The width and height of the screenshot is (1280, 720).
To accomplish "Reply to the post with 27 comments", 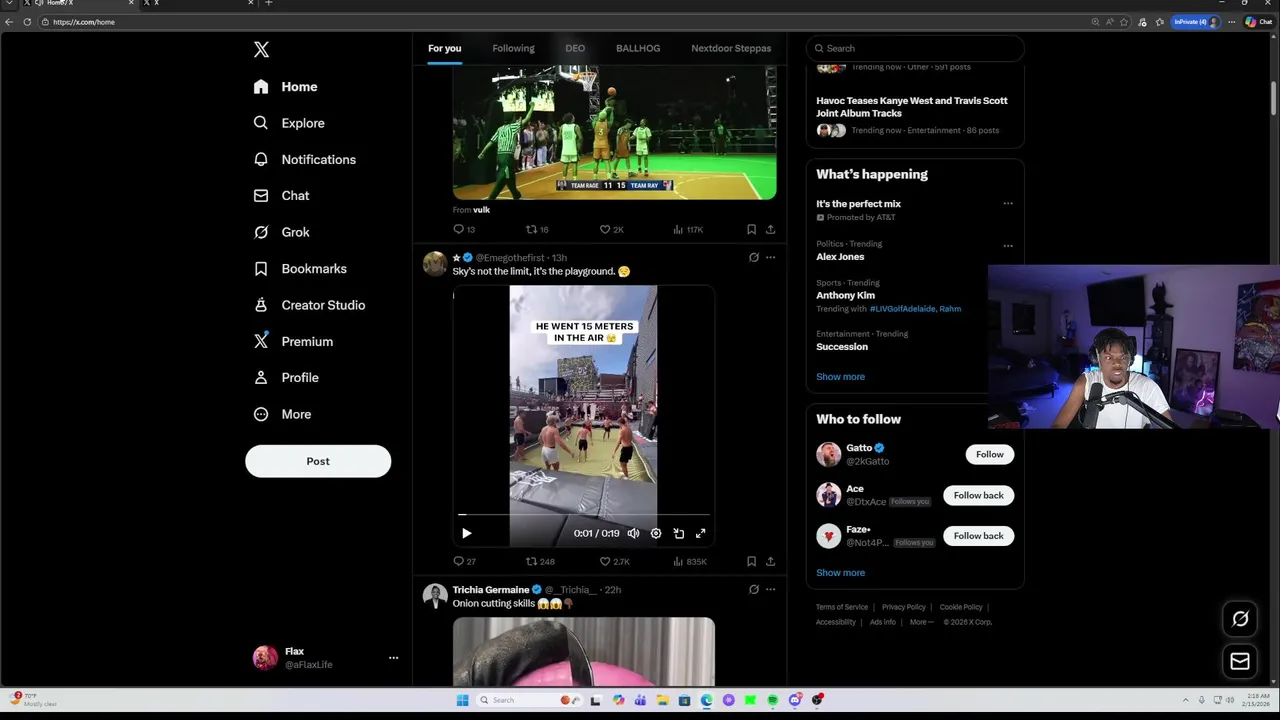I will [x=464, y=561].
